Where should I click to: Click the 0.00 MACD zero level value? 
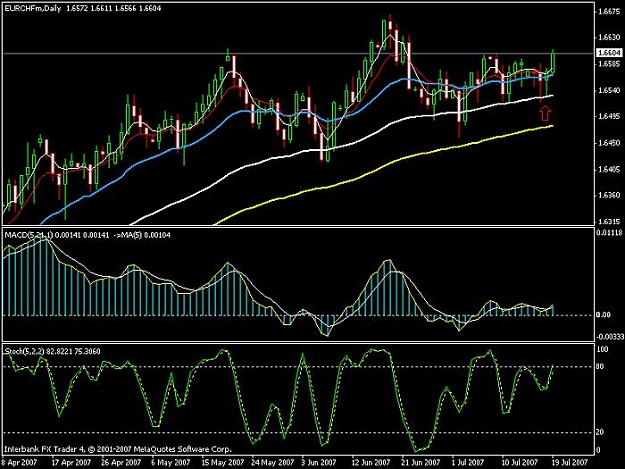603,315
